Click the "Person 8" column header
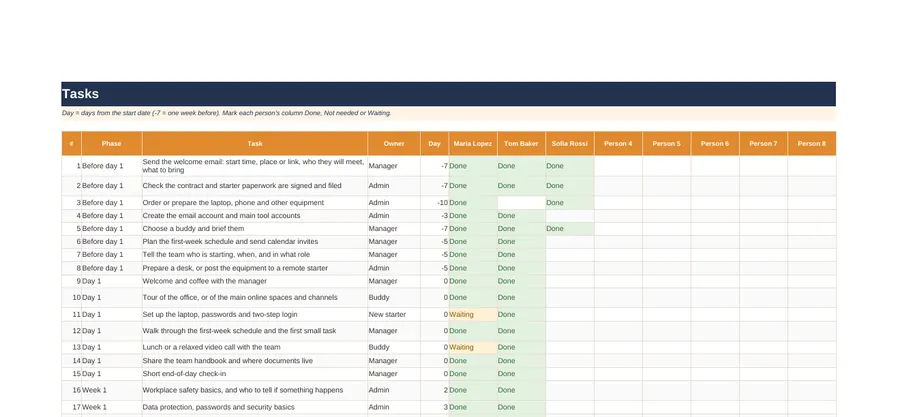The image size is (900, 417). [x=812, y=143]
